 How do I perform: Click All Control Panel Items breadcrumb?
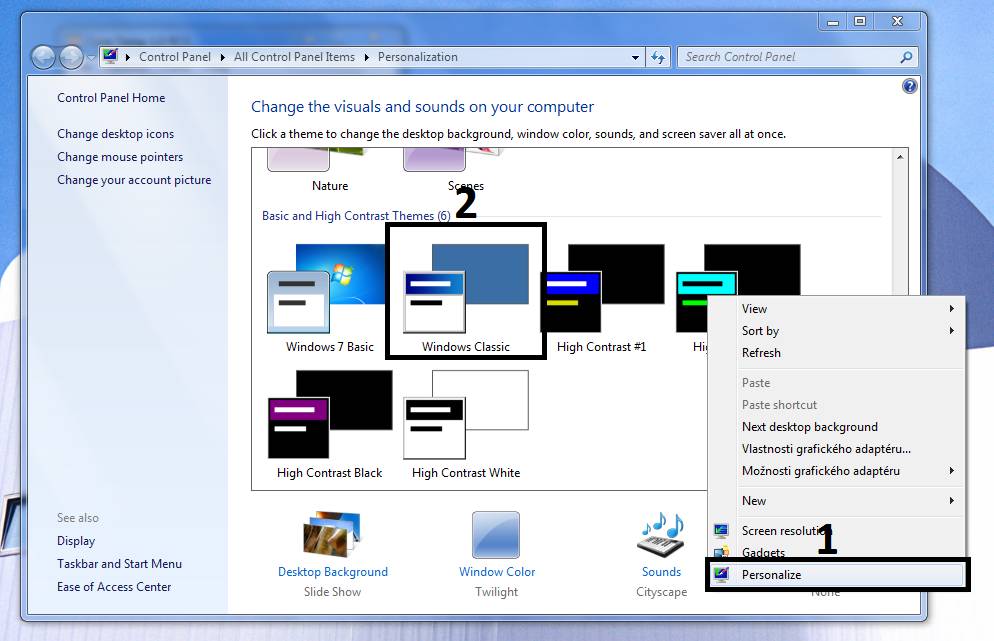pos(294,57)
